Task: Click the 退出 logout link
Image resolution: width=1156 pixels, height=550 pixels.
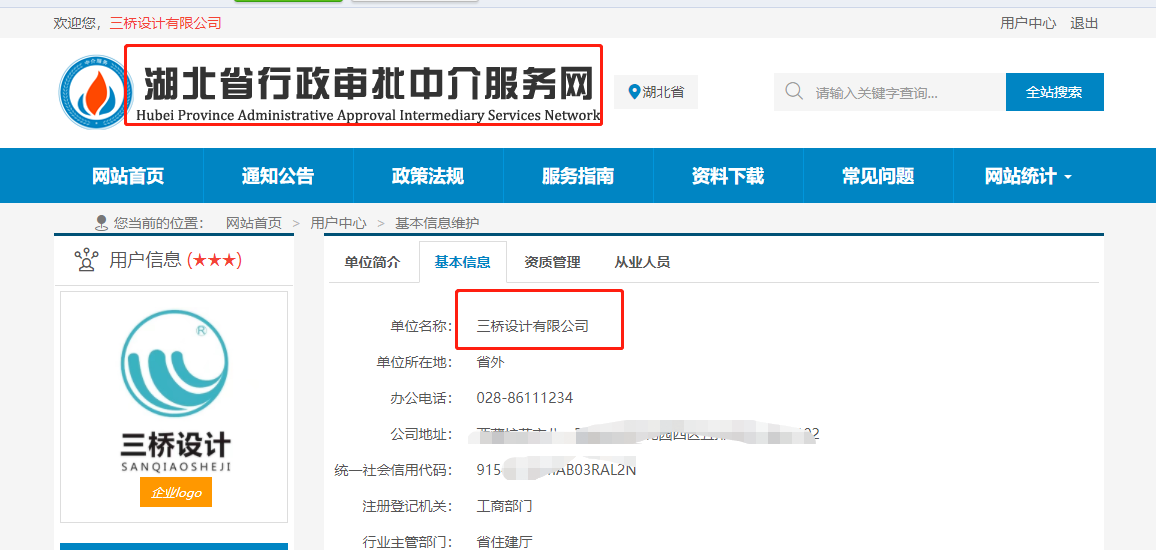Action: (1084, 23)
